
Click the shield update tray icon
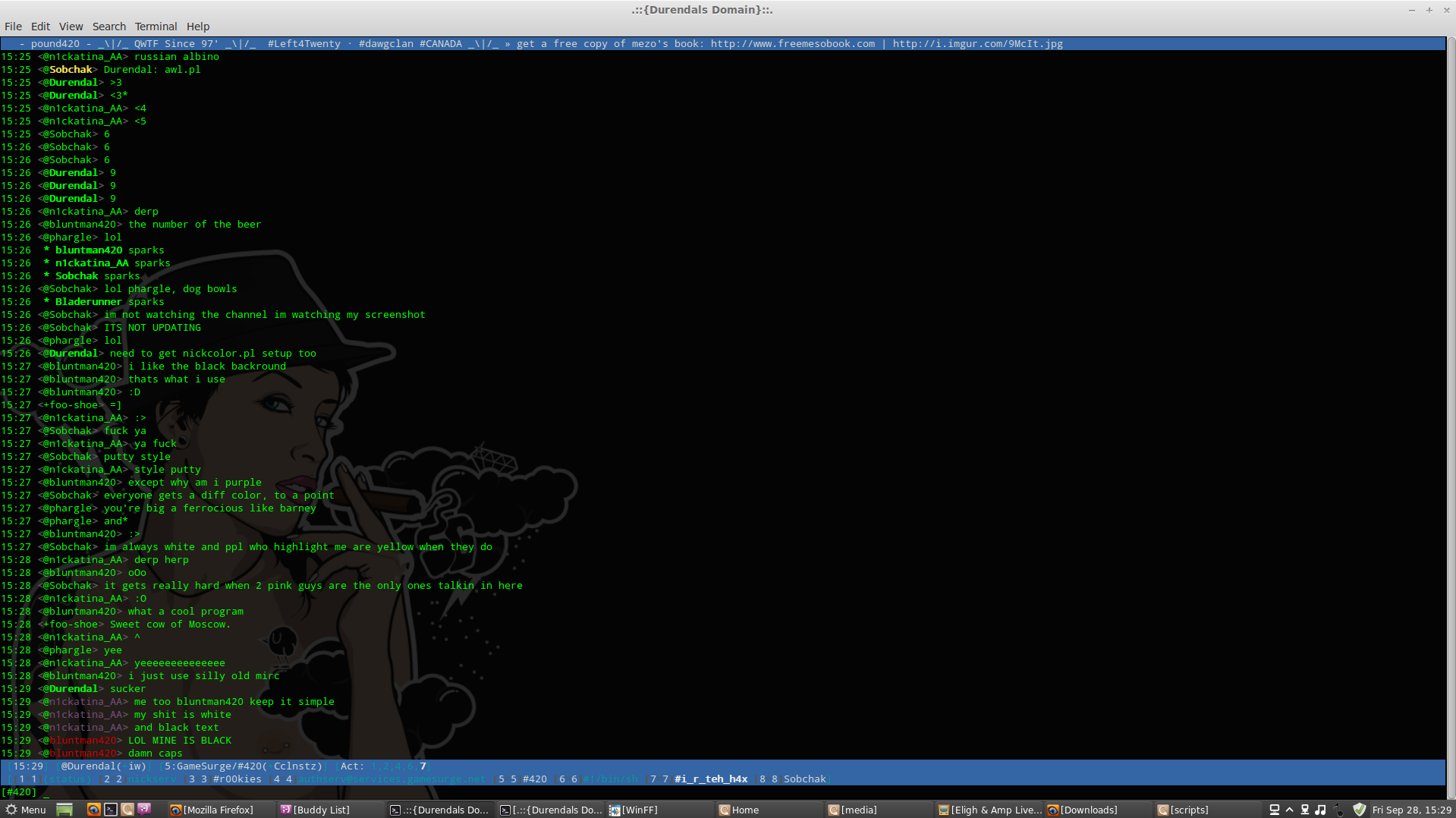1360,810
